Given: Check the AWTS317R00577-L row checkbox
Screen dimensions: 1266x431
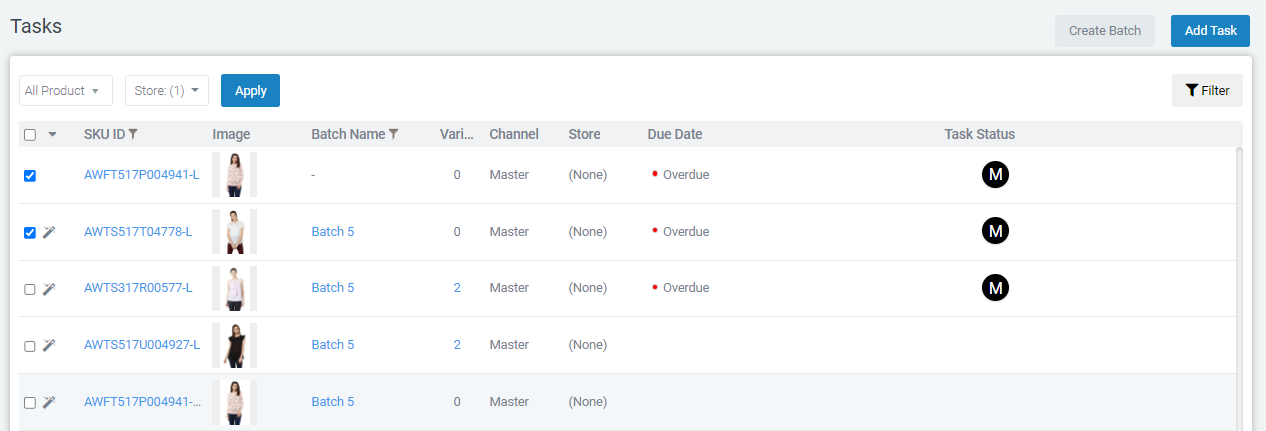Looking at the screenshot, I should [x=30, y=289].
